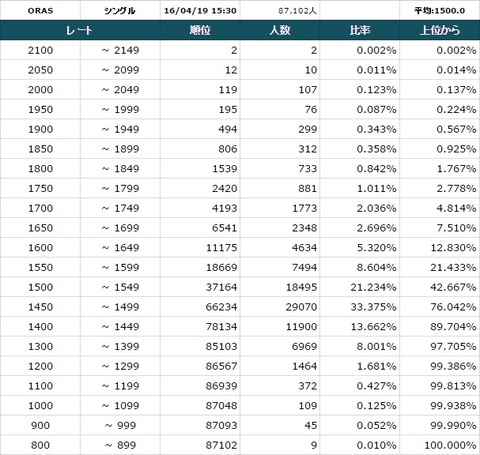
Task: Click the ratio cell 1.011%
Action: (360, 188)
